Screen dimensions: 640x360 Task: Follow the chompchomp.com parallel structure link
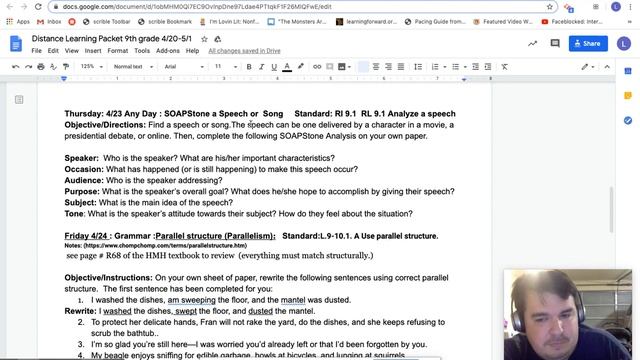pos(165,245)
